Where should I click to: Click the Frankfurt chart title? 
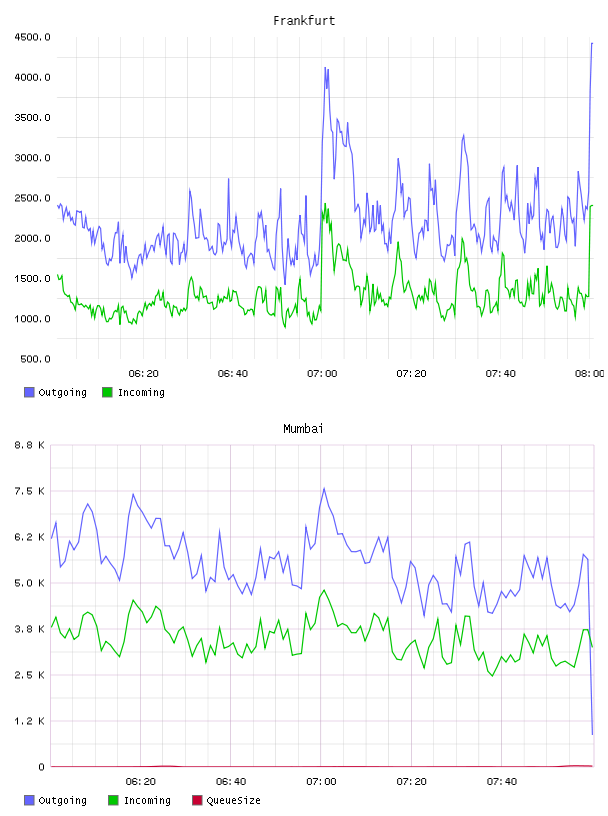click(304, 21)
